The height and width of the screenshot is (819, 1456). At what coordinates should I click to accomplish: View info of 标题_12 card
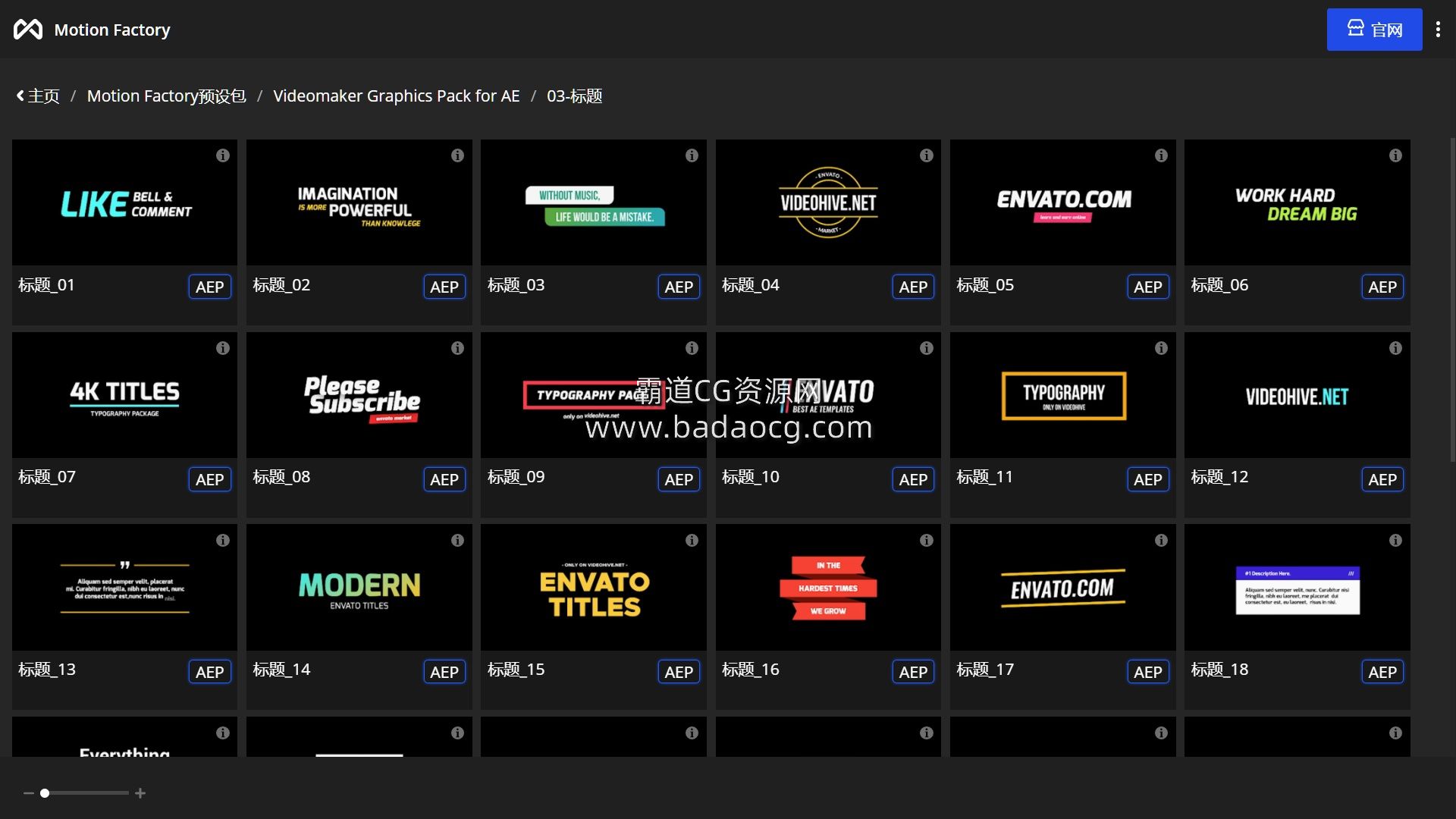point(1395,348)
